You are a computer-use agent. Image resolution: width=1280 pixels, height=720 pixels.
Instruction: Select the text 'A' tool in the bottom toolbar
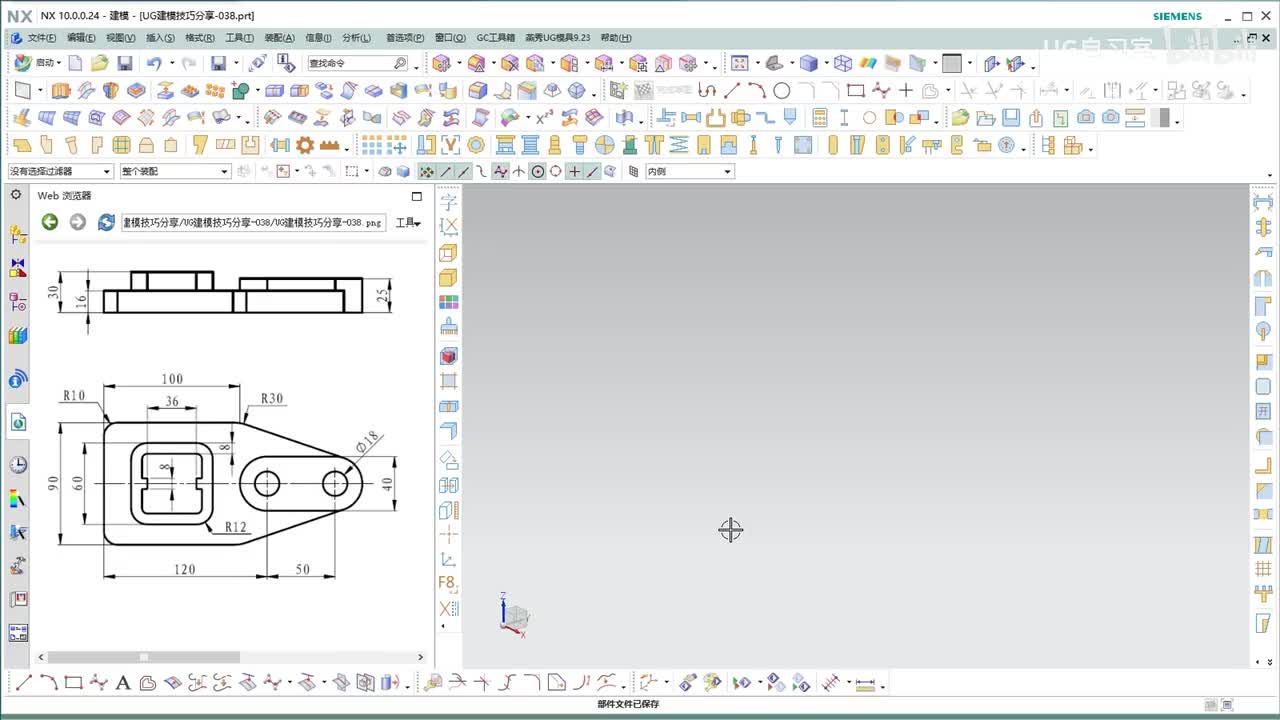(123, 684)
